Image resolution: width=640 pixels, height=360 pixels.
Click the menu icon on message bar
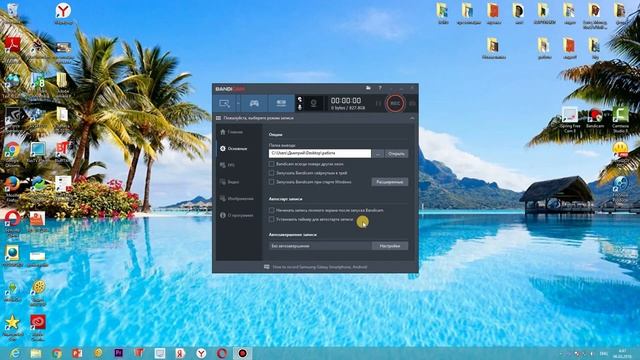click(x=218, y=118)
